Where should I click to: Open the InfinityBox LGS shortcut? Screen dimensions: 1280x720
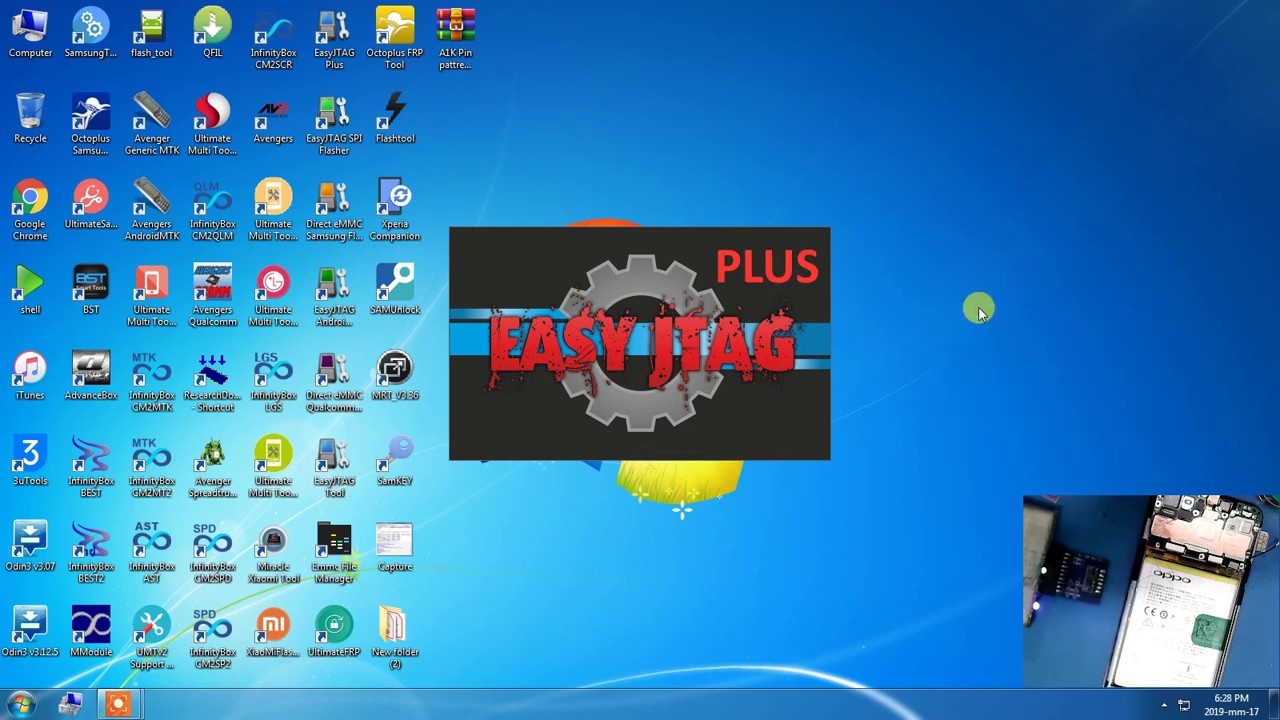pyautogui.click(x=273, y=382)
